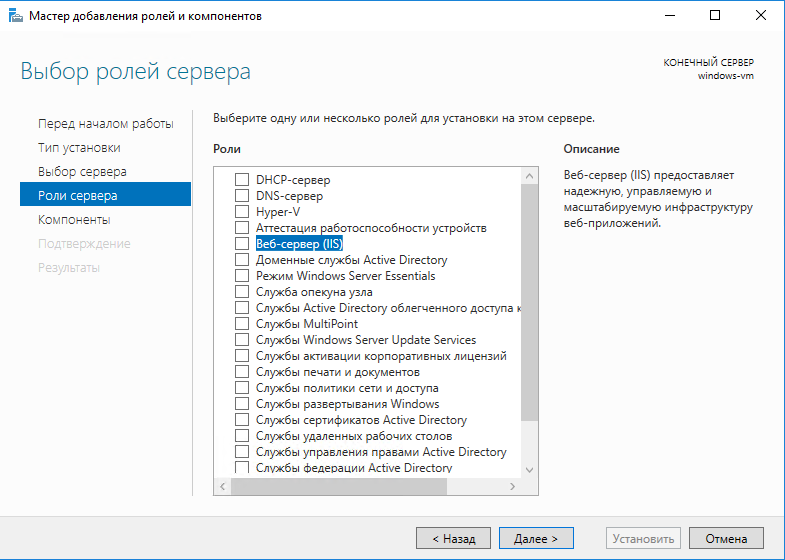Tick Службы сертификатов Active Directory checkbox

click(242, 420)
